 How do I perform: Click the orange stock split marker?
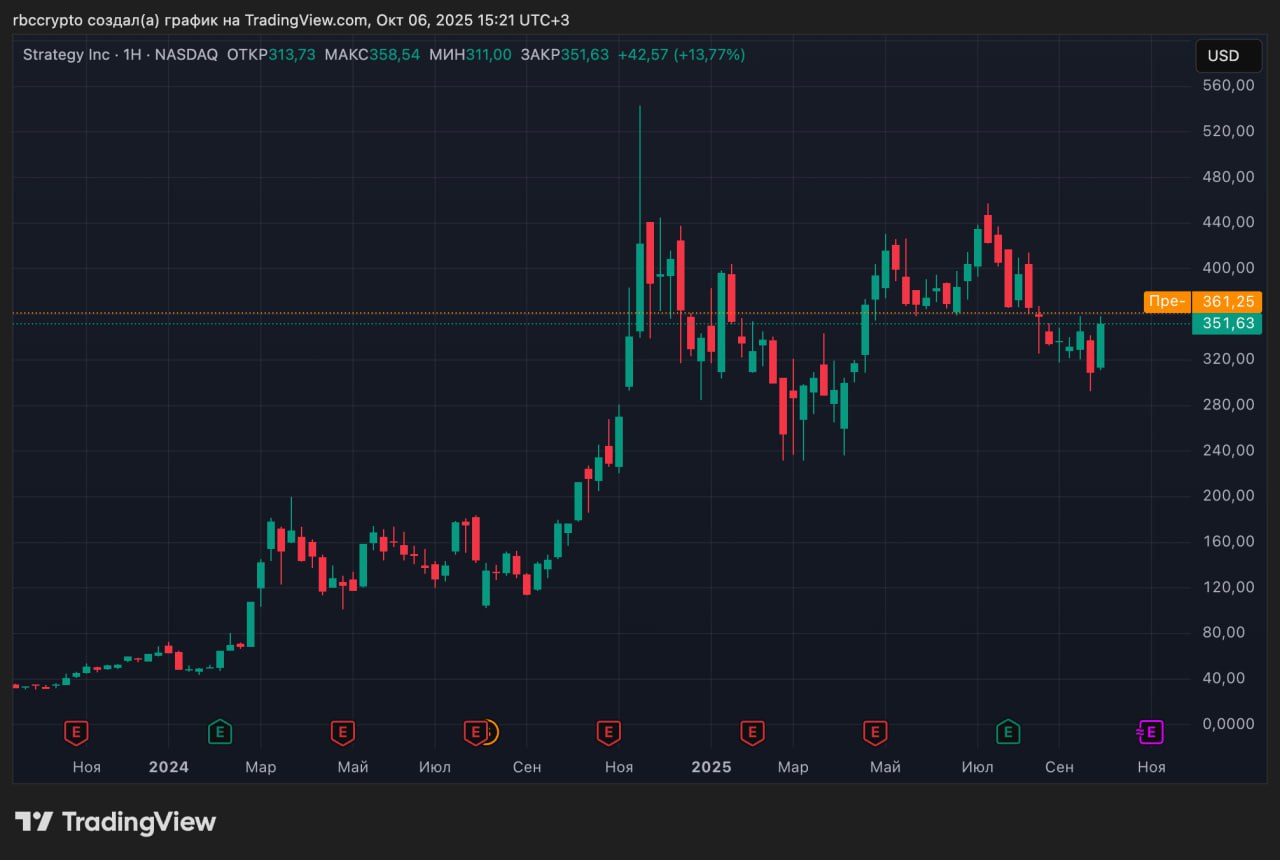pos(488,733)
